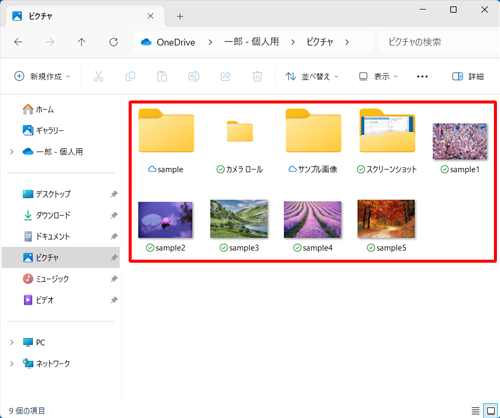Select the sample4 lavender field image
The height and width of the screenshot is (418, 500).
[313, 226]
